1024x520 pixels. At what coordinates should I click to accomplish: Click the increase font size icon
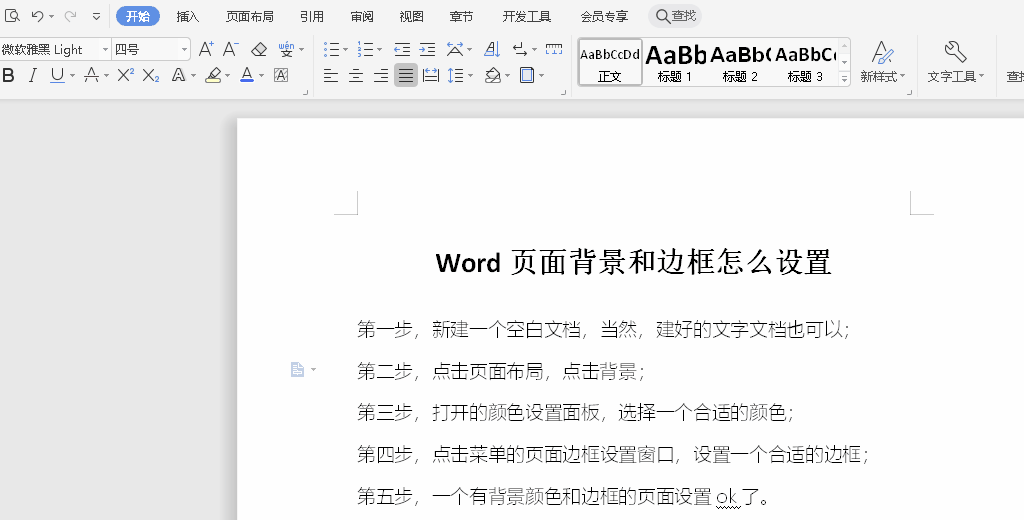coord(206,49)
